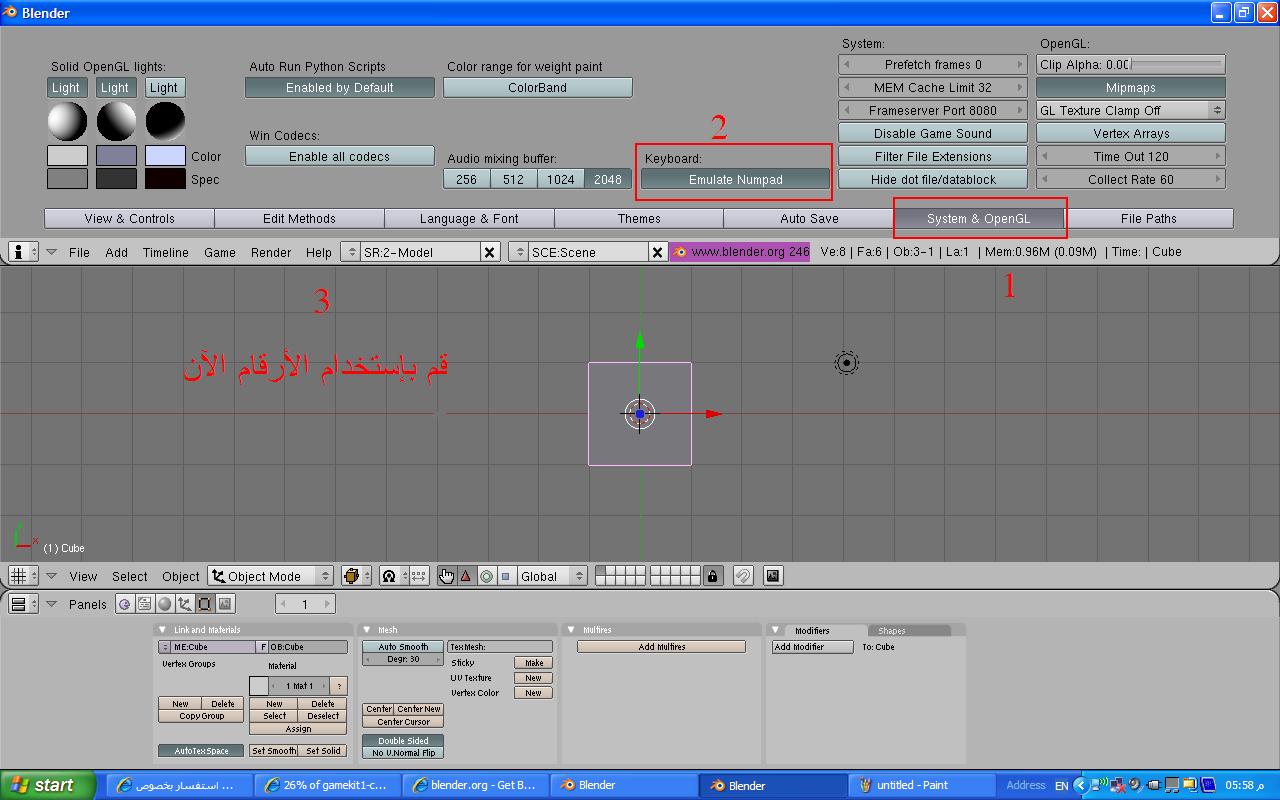
Task: Click the Add Multires button
Action: click(x=661, y=647)
